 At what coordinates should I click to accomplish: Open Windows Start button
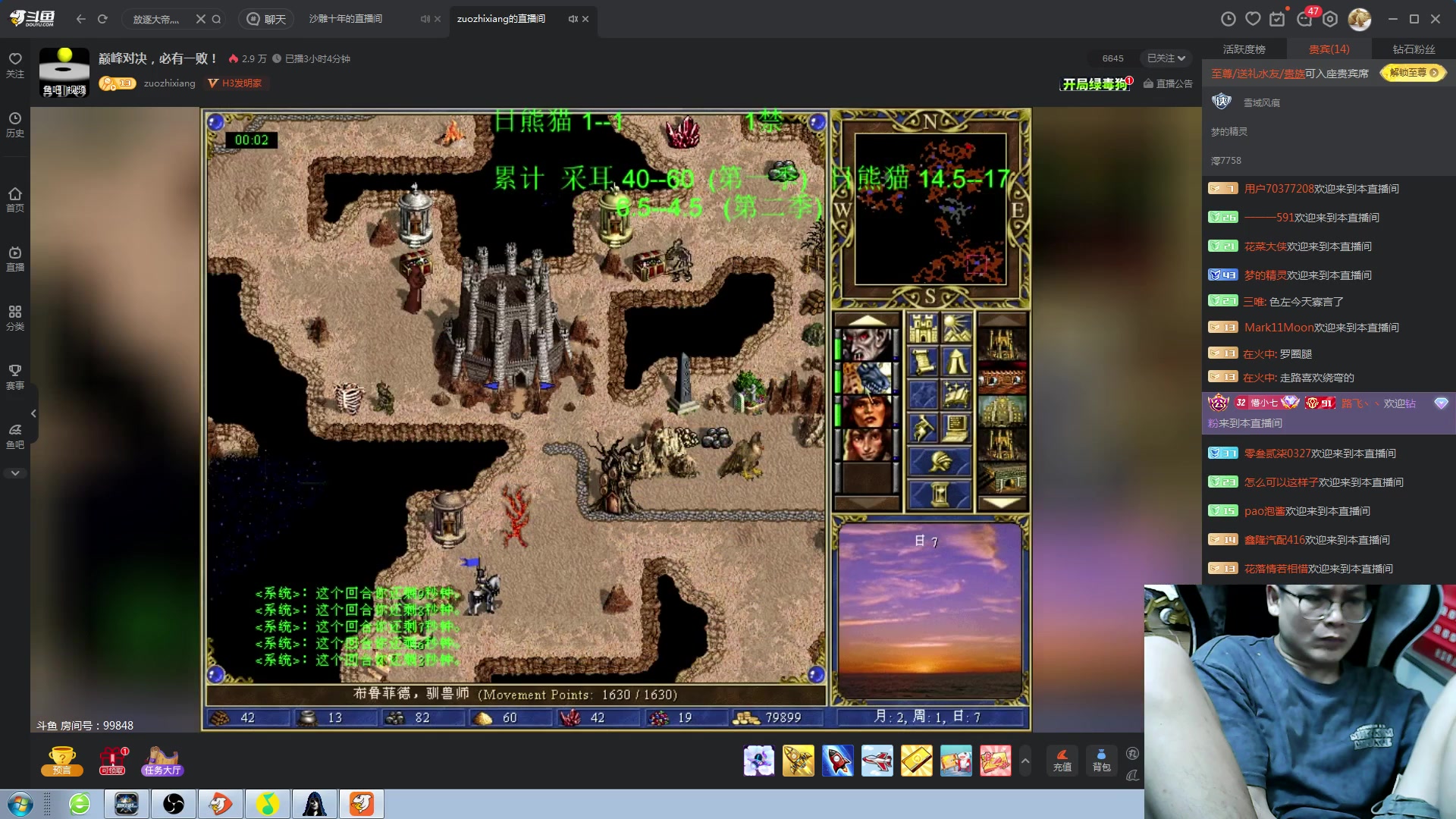click(x=20, y=804)
